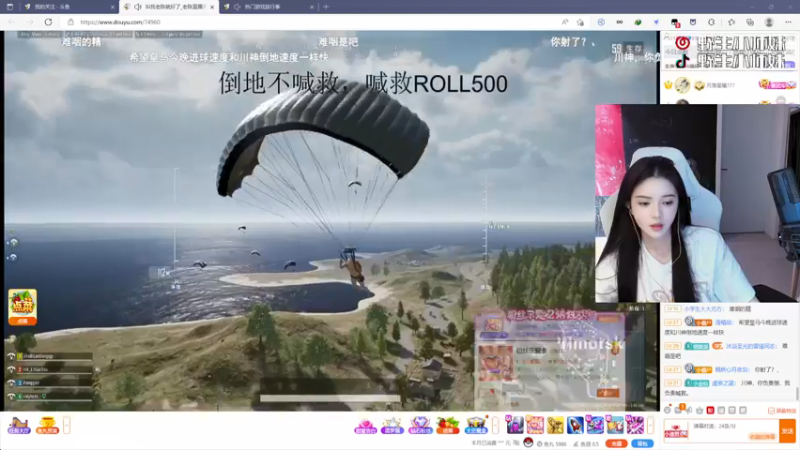Expand the gift list right arrow
Viewport: 800px width, 450px height.
[651, 425]
